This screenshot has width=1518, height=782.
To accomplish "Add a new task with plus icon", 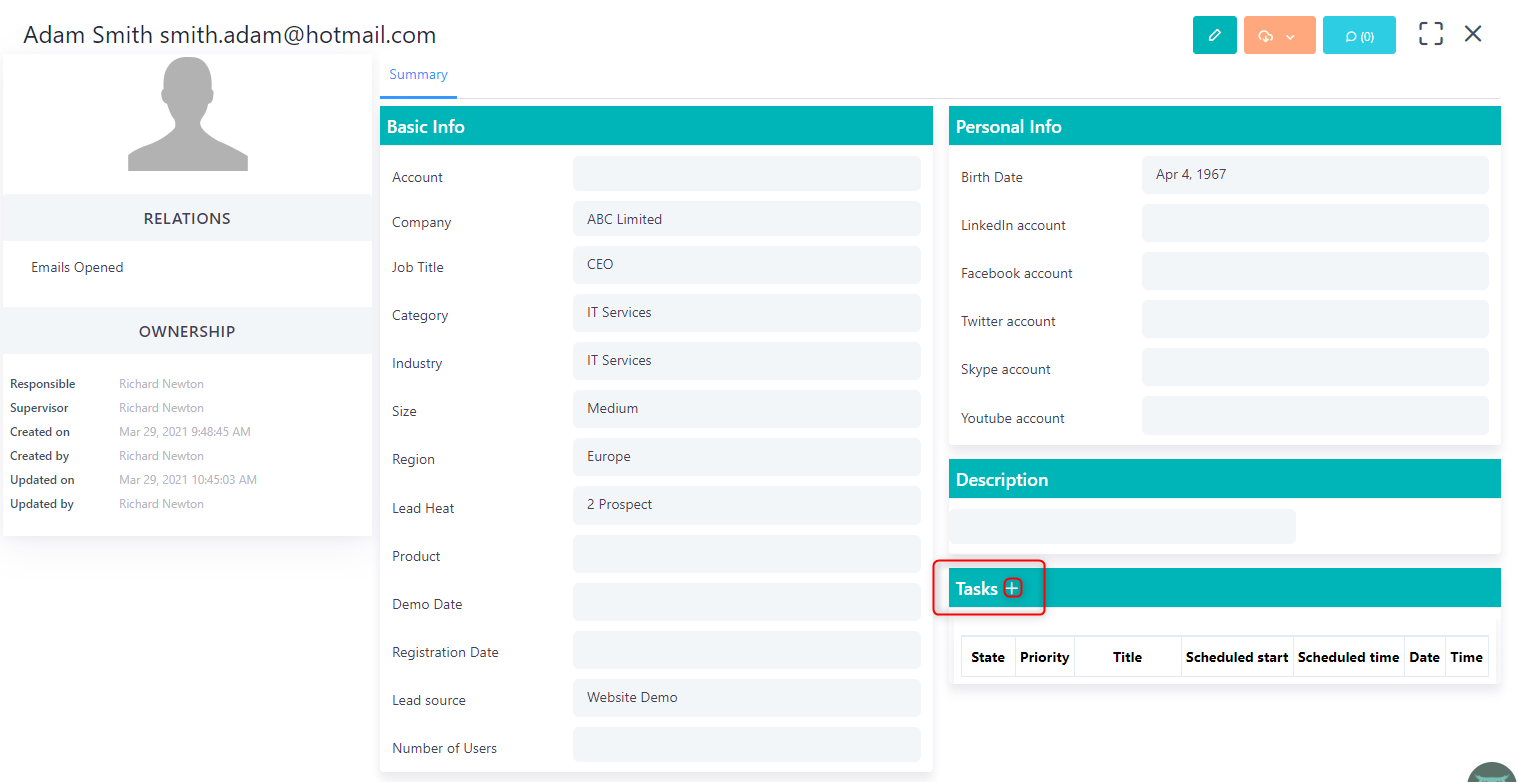I will pyautogui.click(x=1013, y=588).
